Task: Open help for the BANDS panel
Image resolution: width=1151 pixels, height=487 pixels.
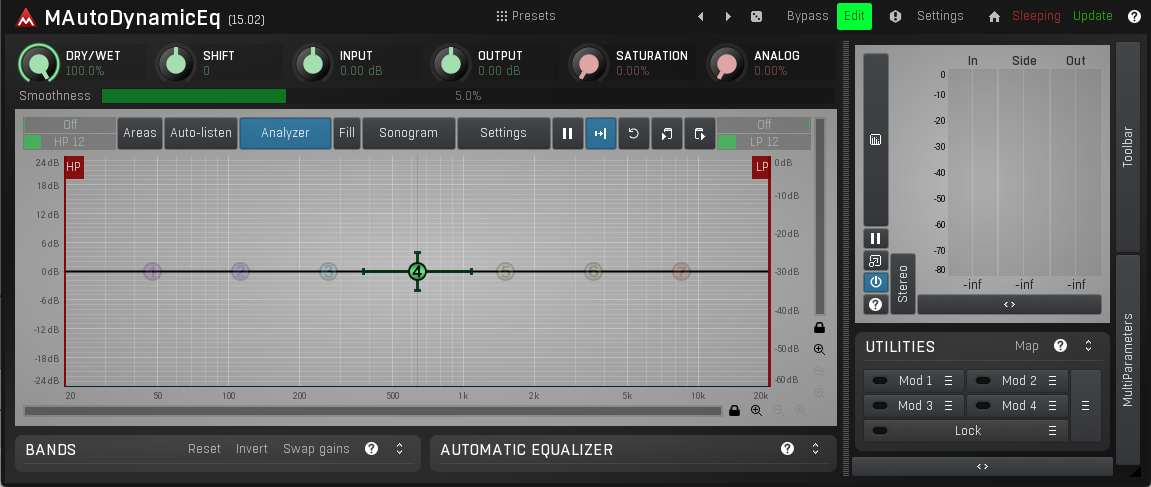Action: pos(371,448)
